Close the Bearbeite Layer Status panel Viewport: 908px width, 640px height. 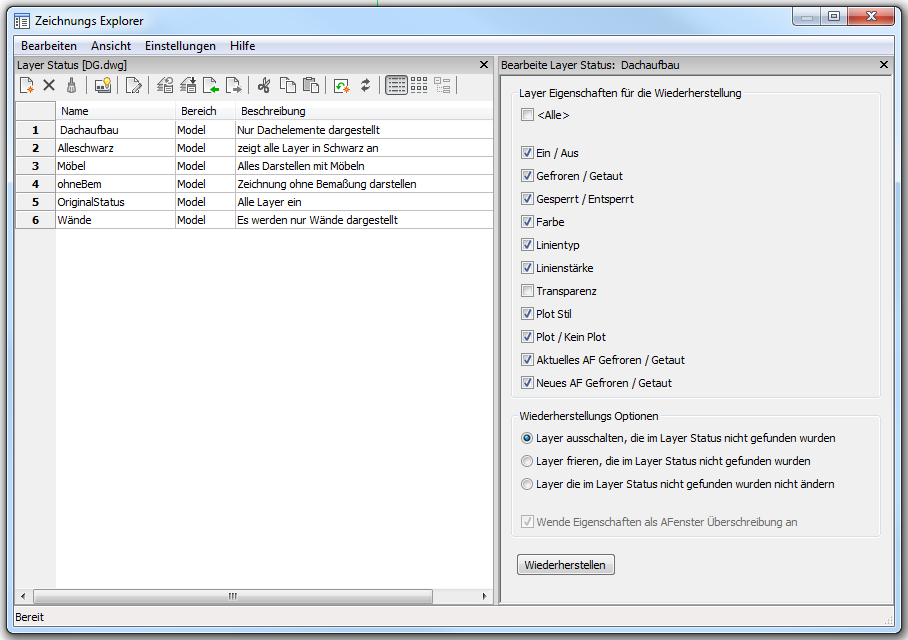point(883,65)
